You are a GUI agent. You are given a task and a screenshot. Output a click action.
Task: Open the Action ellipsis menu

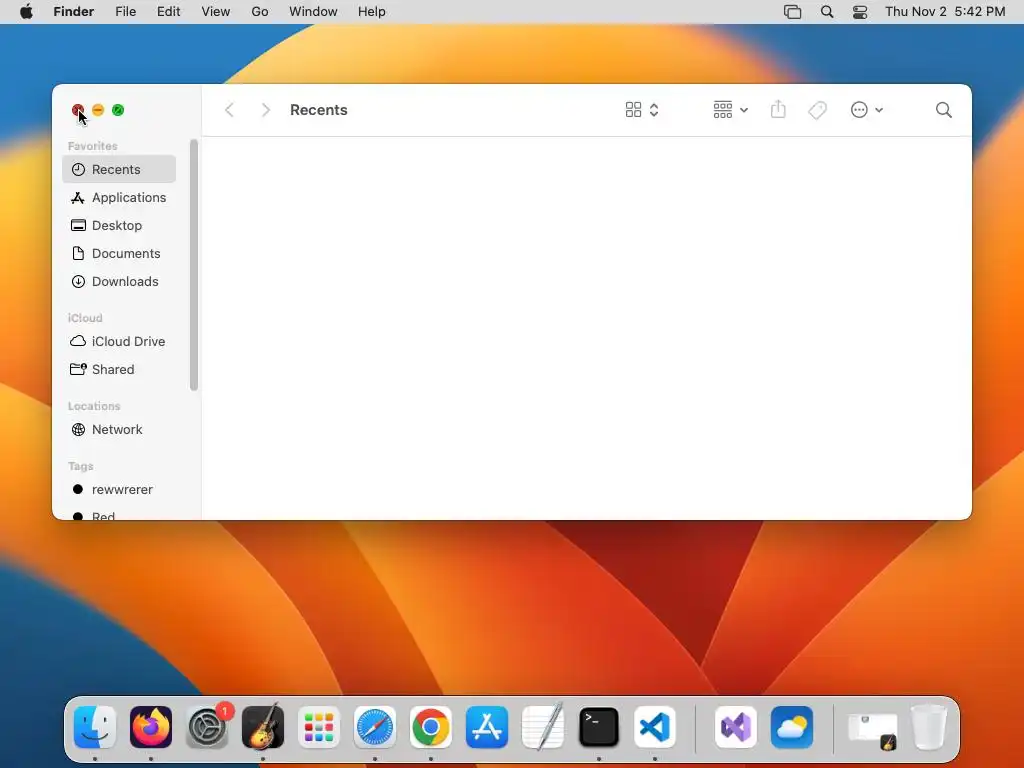point(867,110)
